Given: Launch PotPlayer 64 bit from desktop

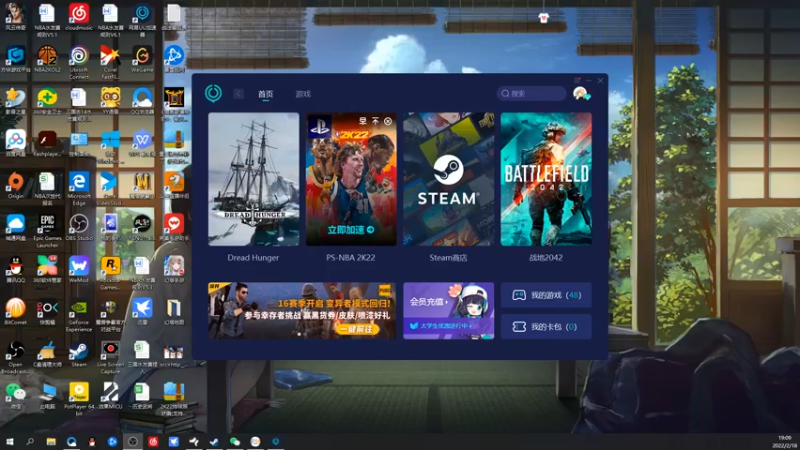Looking at the screenshot, I should point(79,399).
